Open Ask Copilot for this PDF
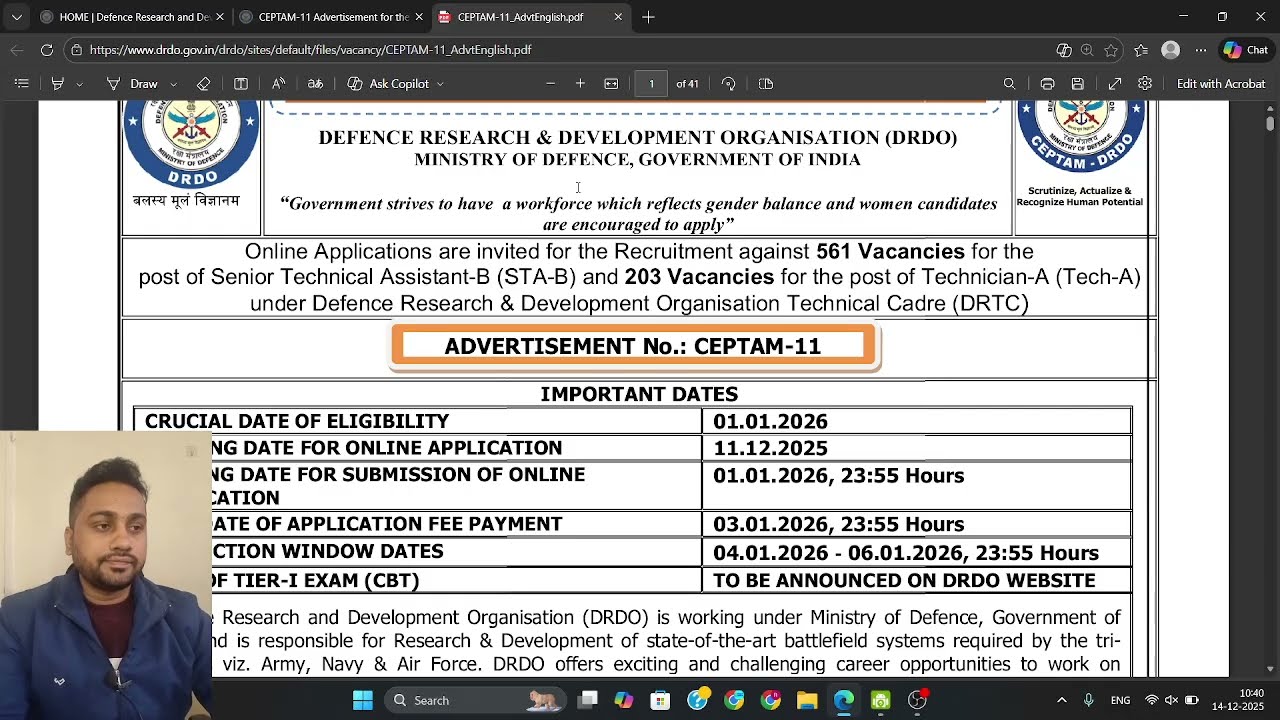 (388, 84)
